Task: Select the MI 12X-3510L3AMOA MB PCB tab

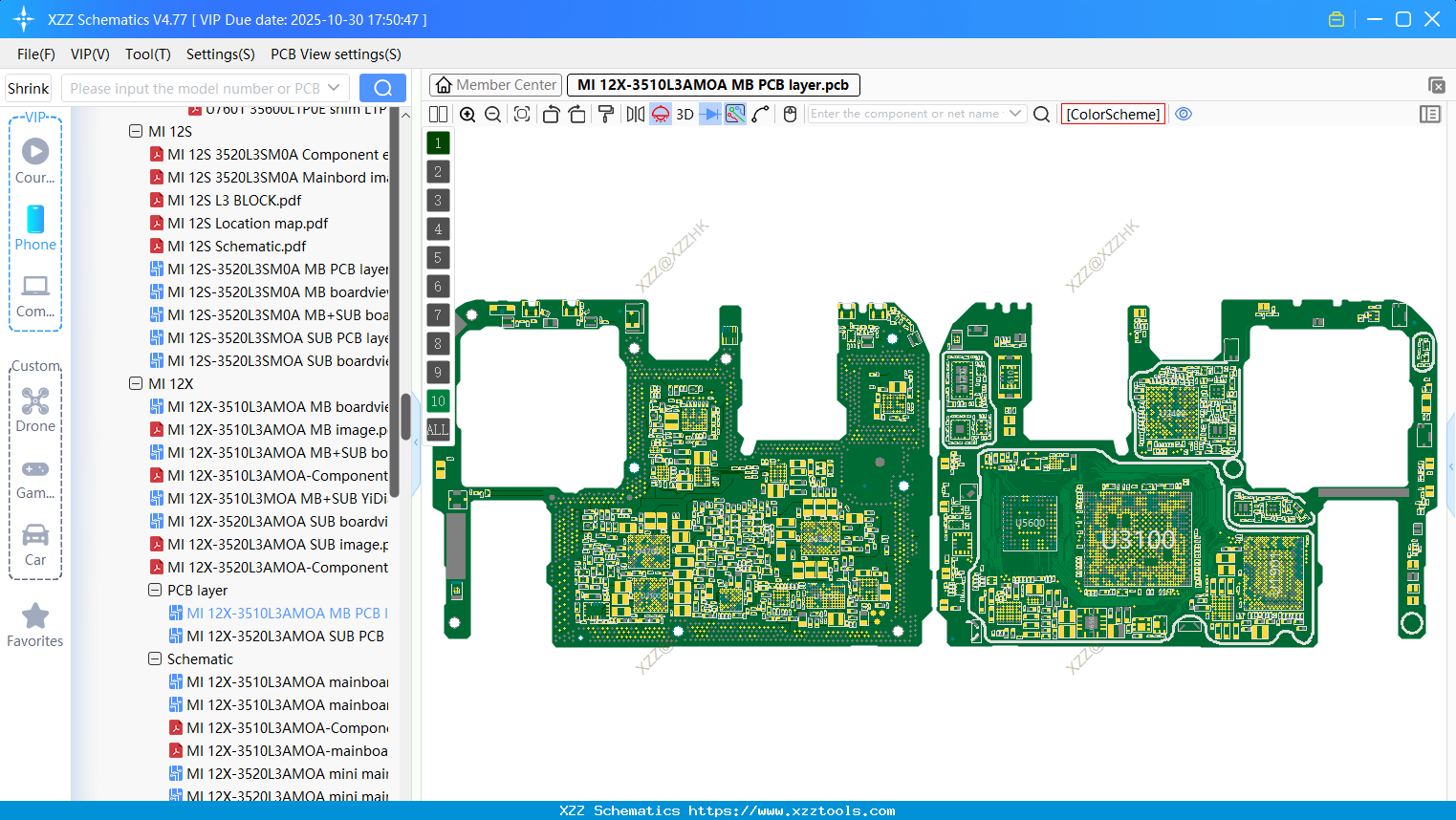Action: [712, 84]
